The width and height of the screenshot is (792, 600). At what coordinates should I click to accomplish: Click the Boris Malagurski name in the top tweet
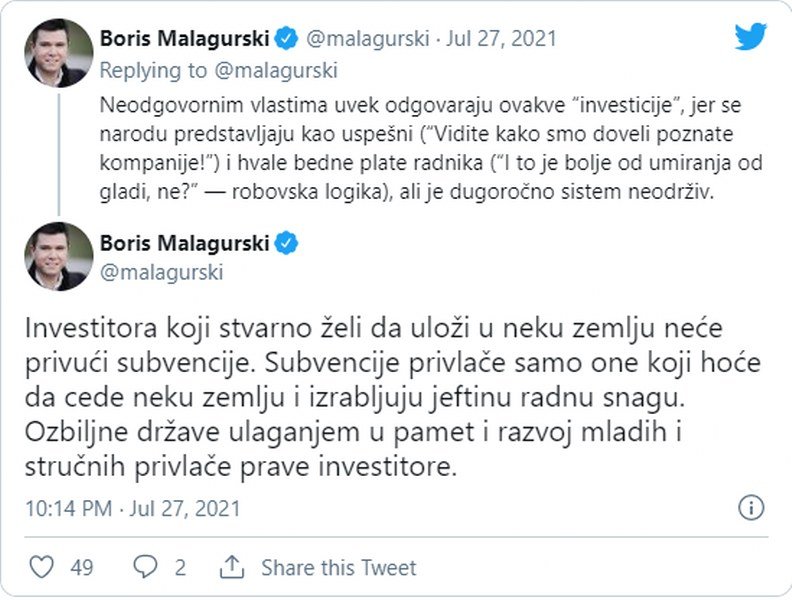tap(185, 39)
